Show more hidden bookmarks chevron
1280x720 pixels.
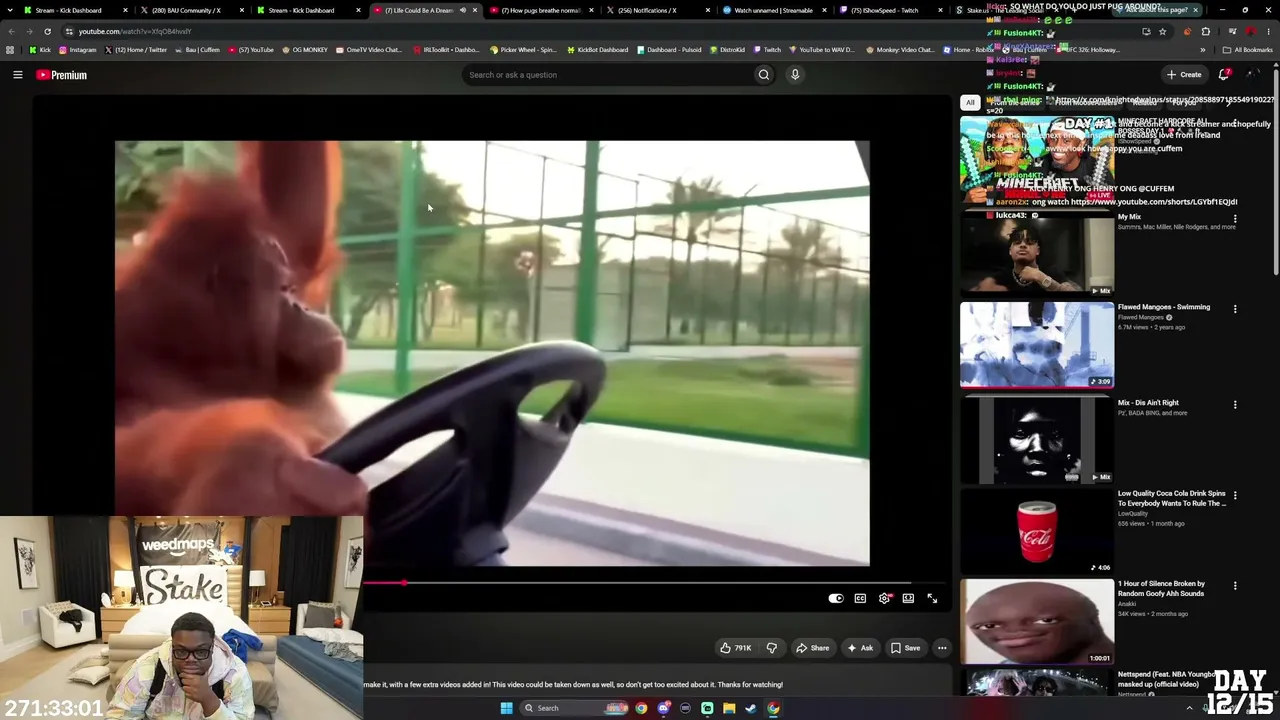pos(1203,50)
